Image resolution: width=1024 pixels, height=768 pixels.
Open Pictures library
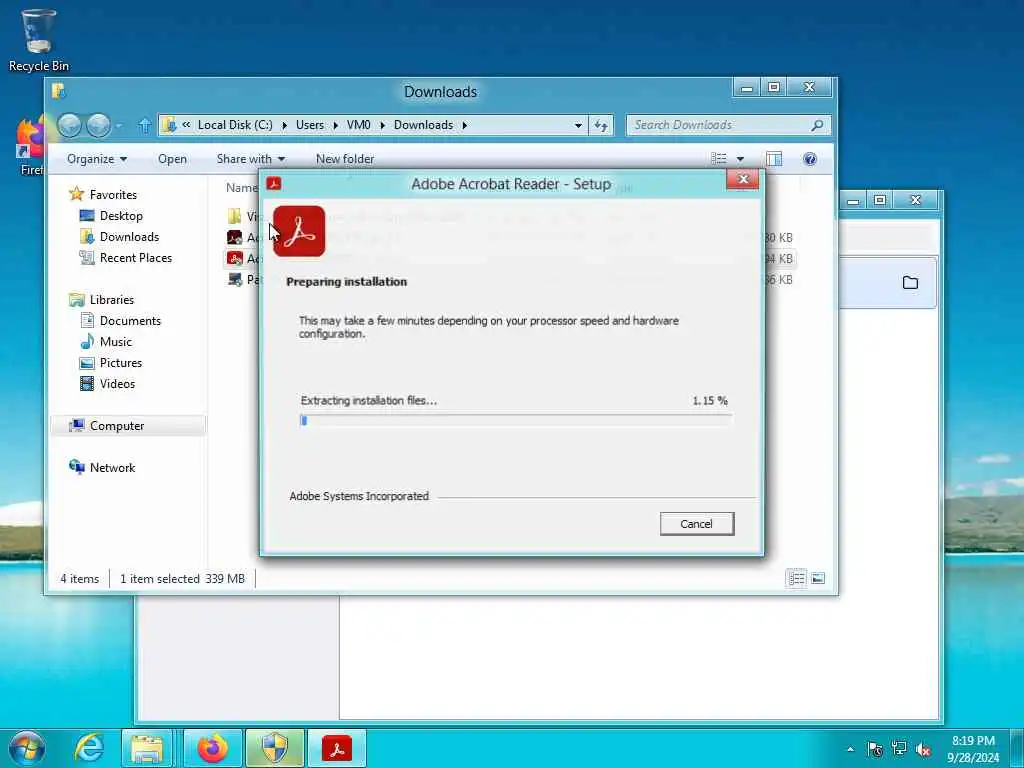pyautogui.click(x=121, y=362)
